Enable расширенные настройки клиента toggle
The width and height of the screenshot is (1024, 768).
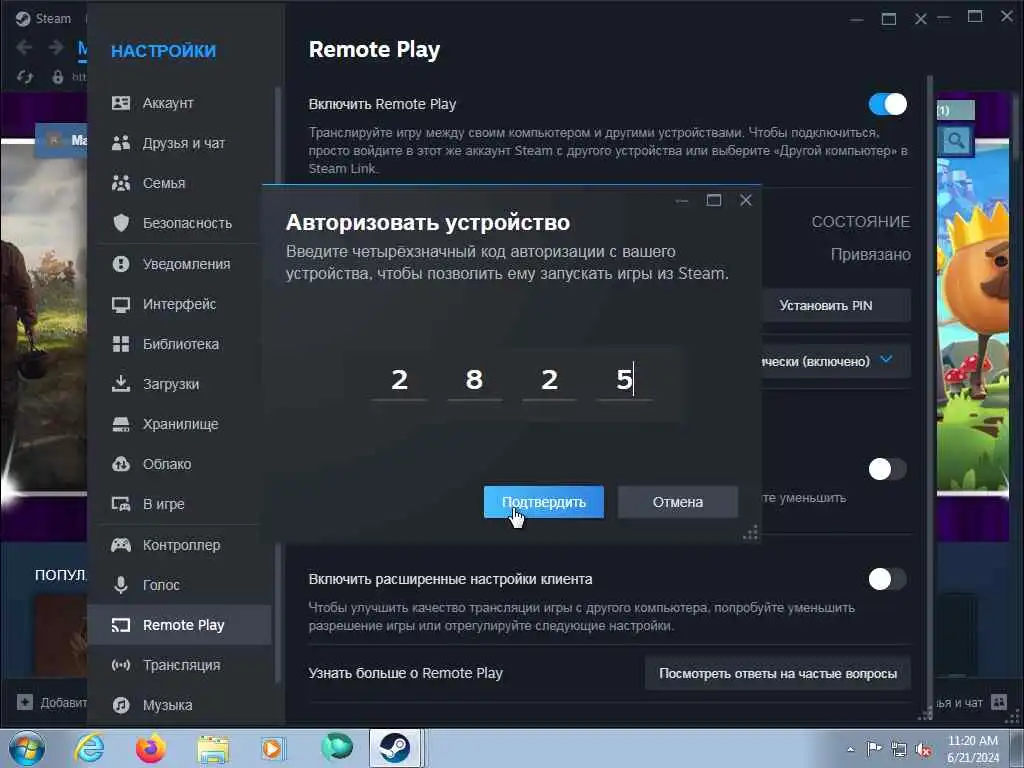point(888,579)
